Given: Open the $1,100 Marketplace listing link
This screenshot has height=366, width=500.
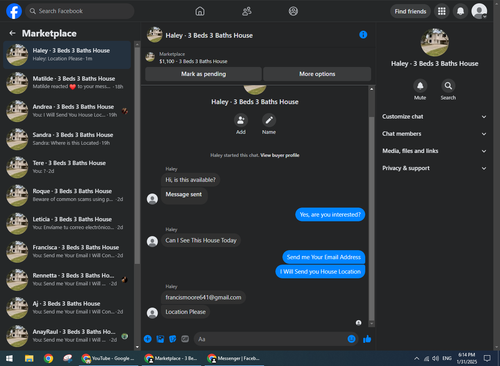Looking at the screenshot, I should (193, 61).
